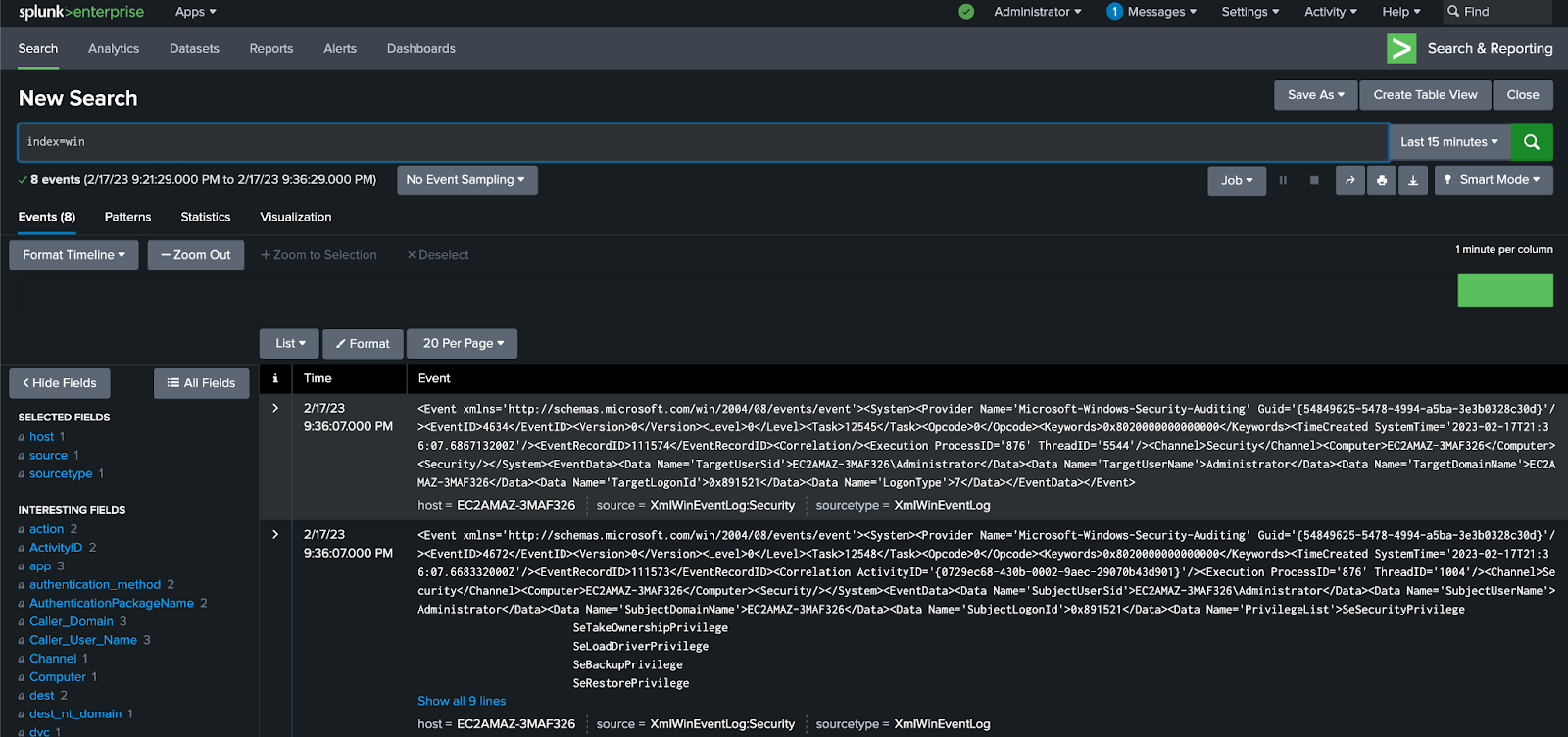Click the Splunk enterprise logo

coord(81,12)
